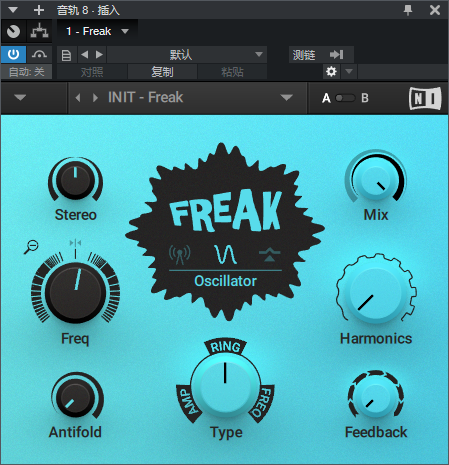The image size is (449, 465).
Task: Go to next host preset arrow
Action: click(99, 54)
